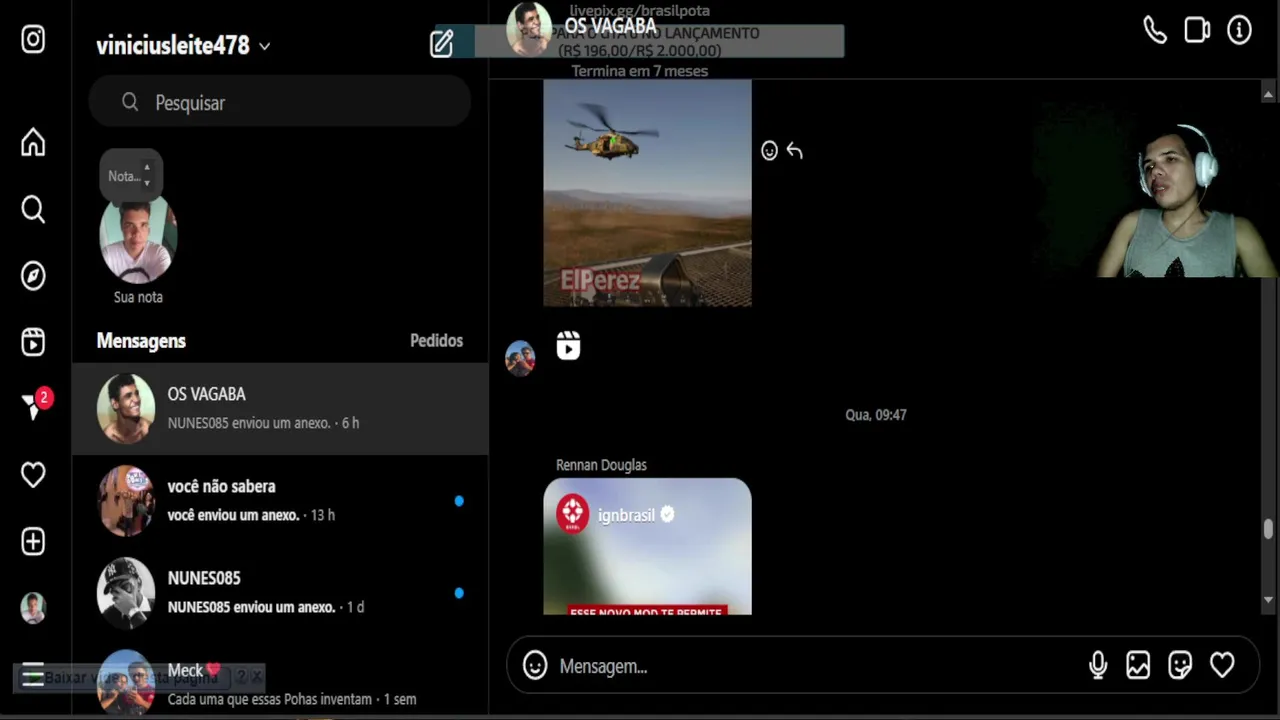
Task: Open Nota bubble above avatar
Action: click(130, 176)
